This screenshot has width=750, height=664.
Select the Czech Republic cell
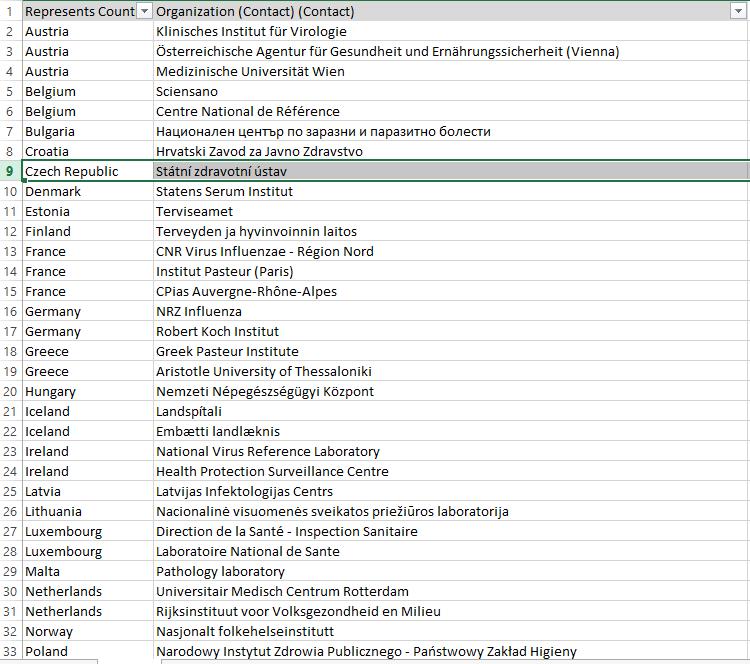(x=88, y=171)
